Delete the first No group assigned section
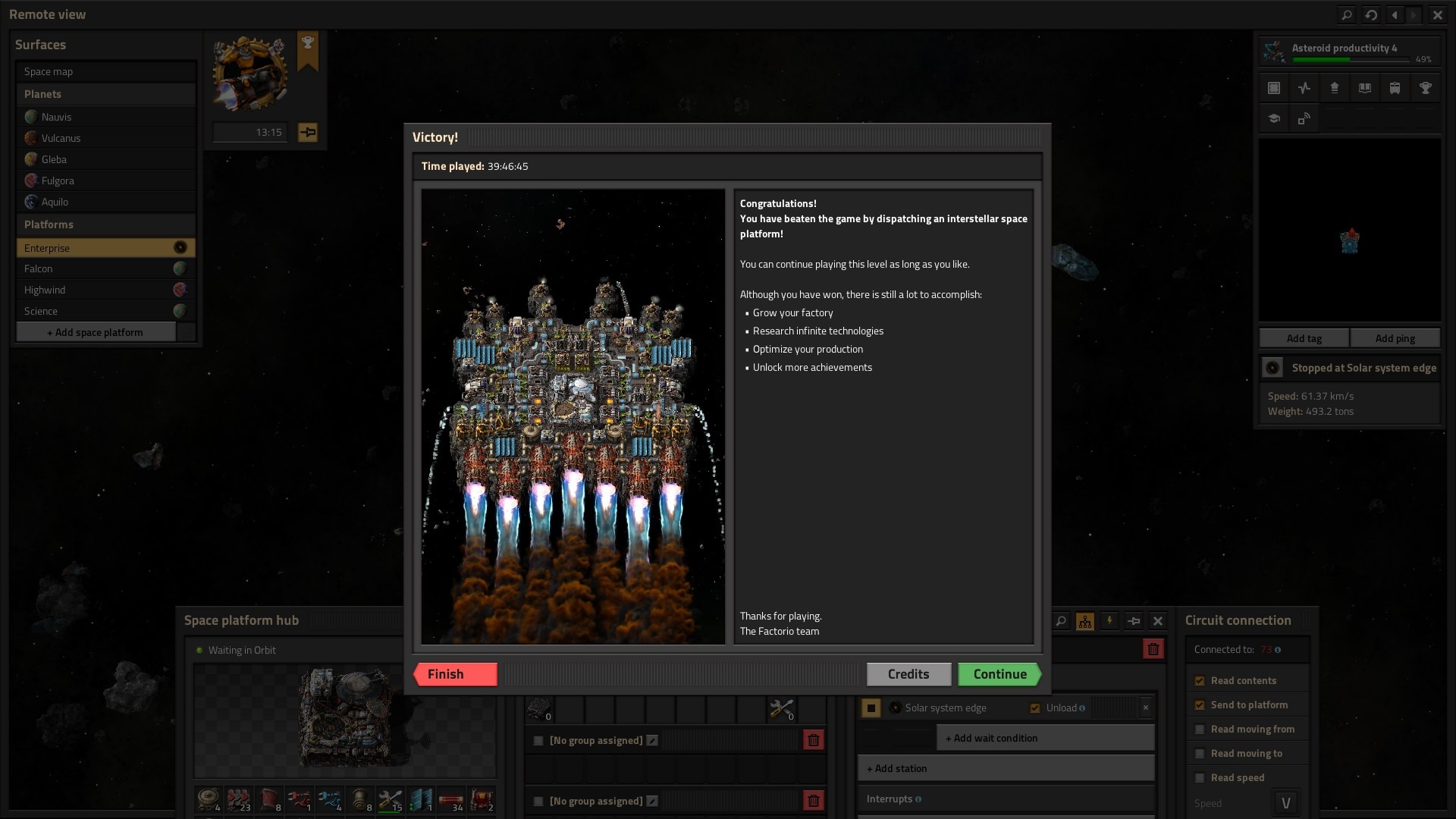 (813, 740)
